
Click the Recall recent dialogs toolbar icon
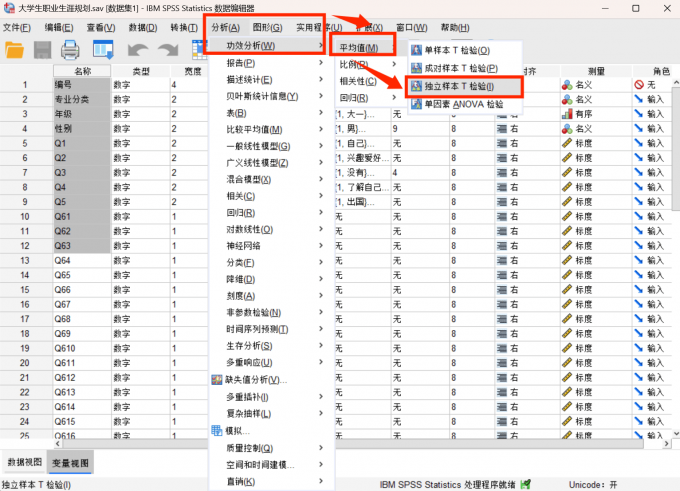[103, 50]
